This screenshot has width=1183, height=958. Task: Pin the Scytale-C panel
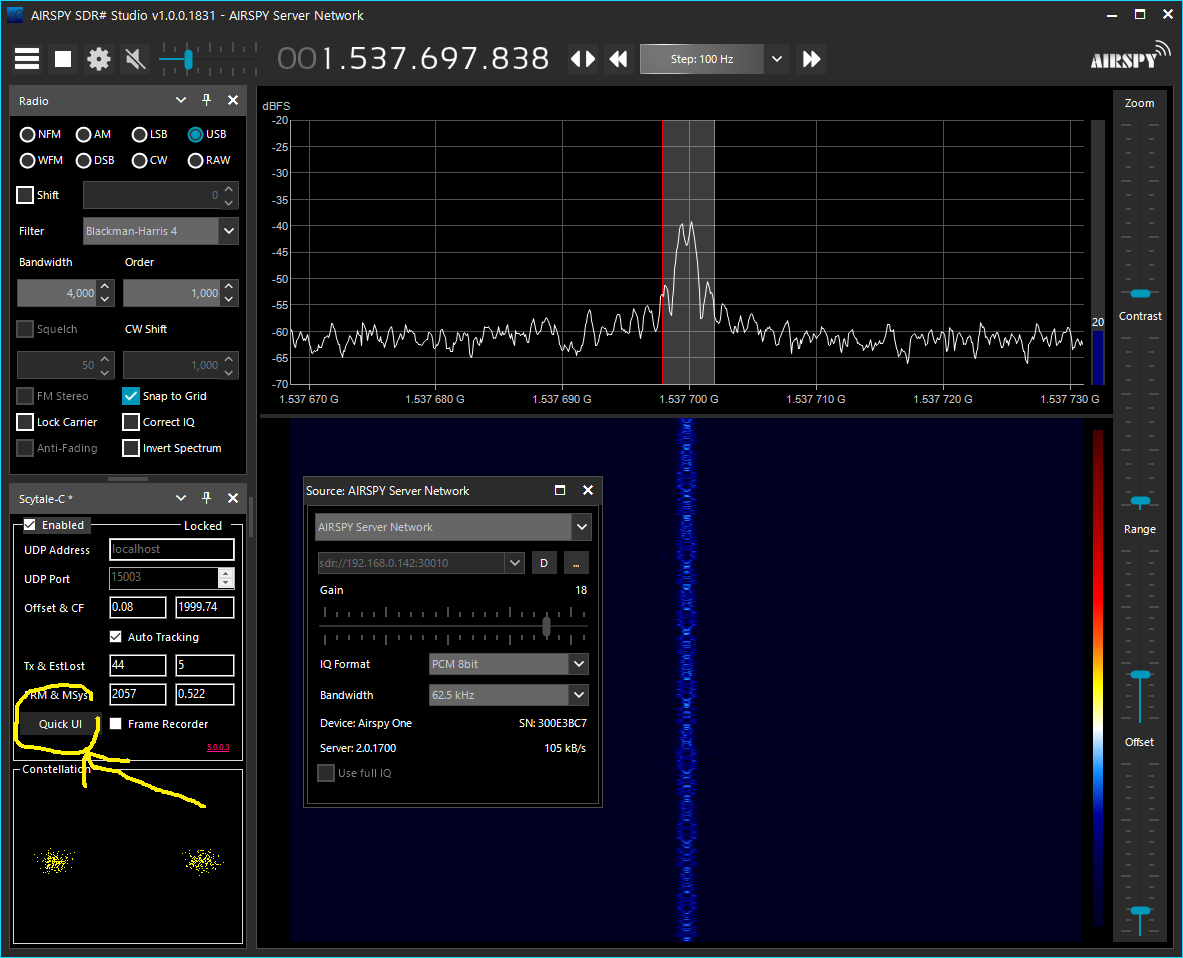coord(207,498)
